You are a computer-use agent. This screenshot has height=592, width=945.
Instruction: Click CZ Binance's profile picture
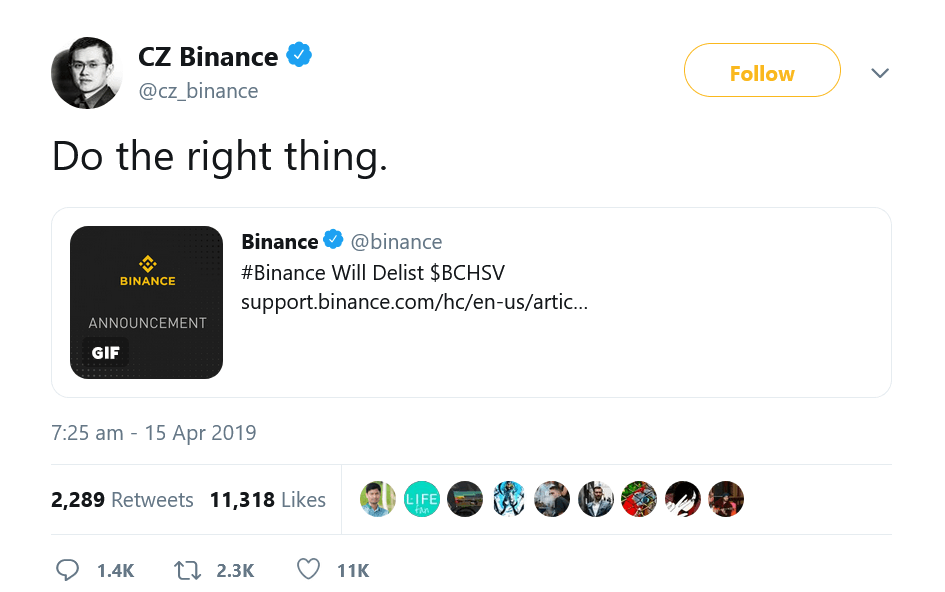tap(86, 72)
